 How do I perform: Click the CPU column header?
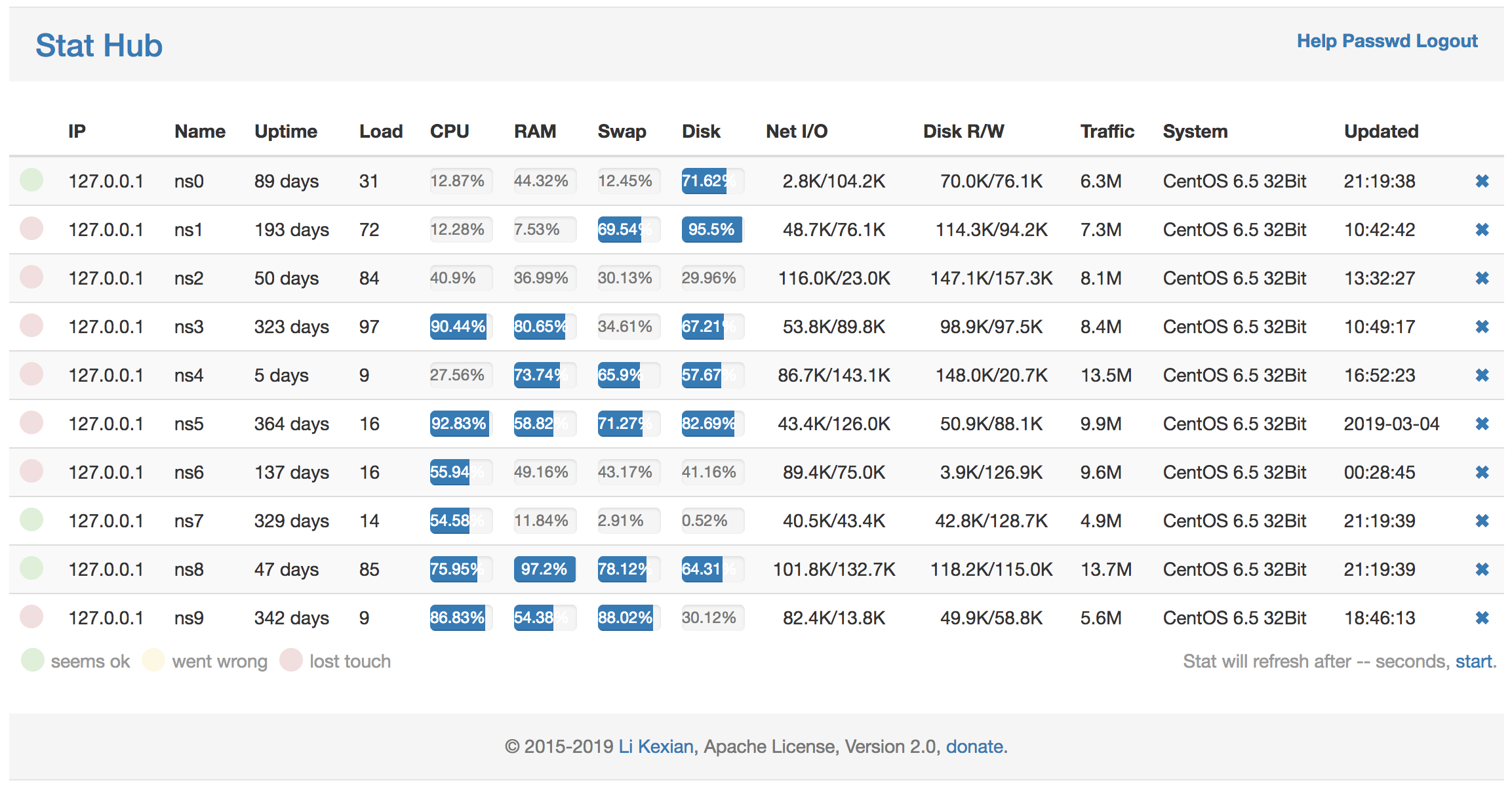(x=449, y=131)
